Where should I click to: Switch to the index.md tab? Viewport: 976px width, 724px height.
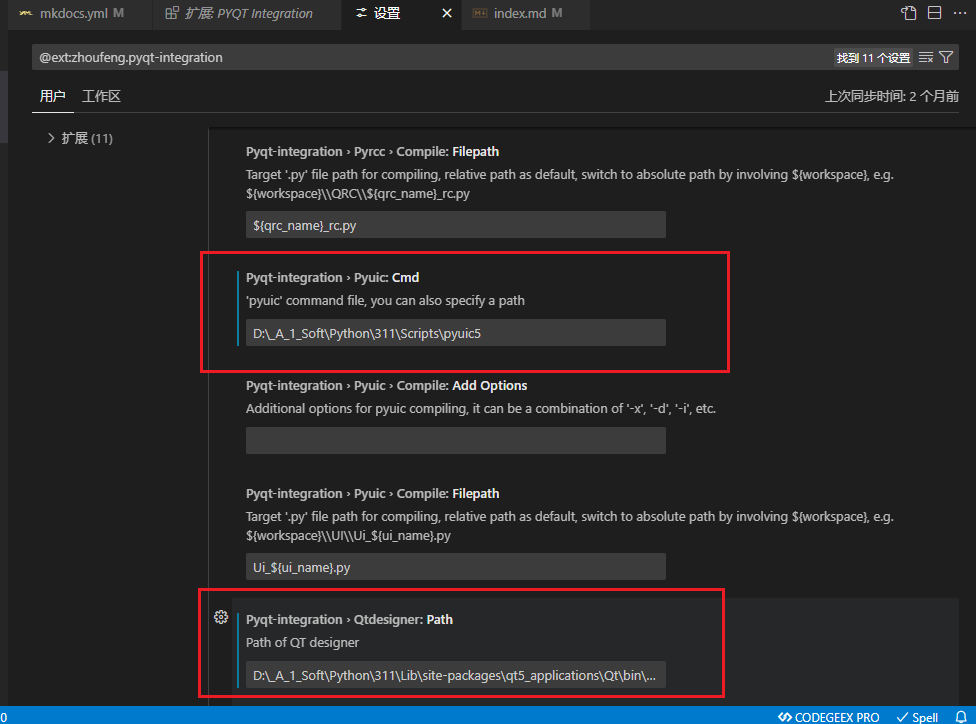[518, 14]
